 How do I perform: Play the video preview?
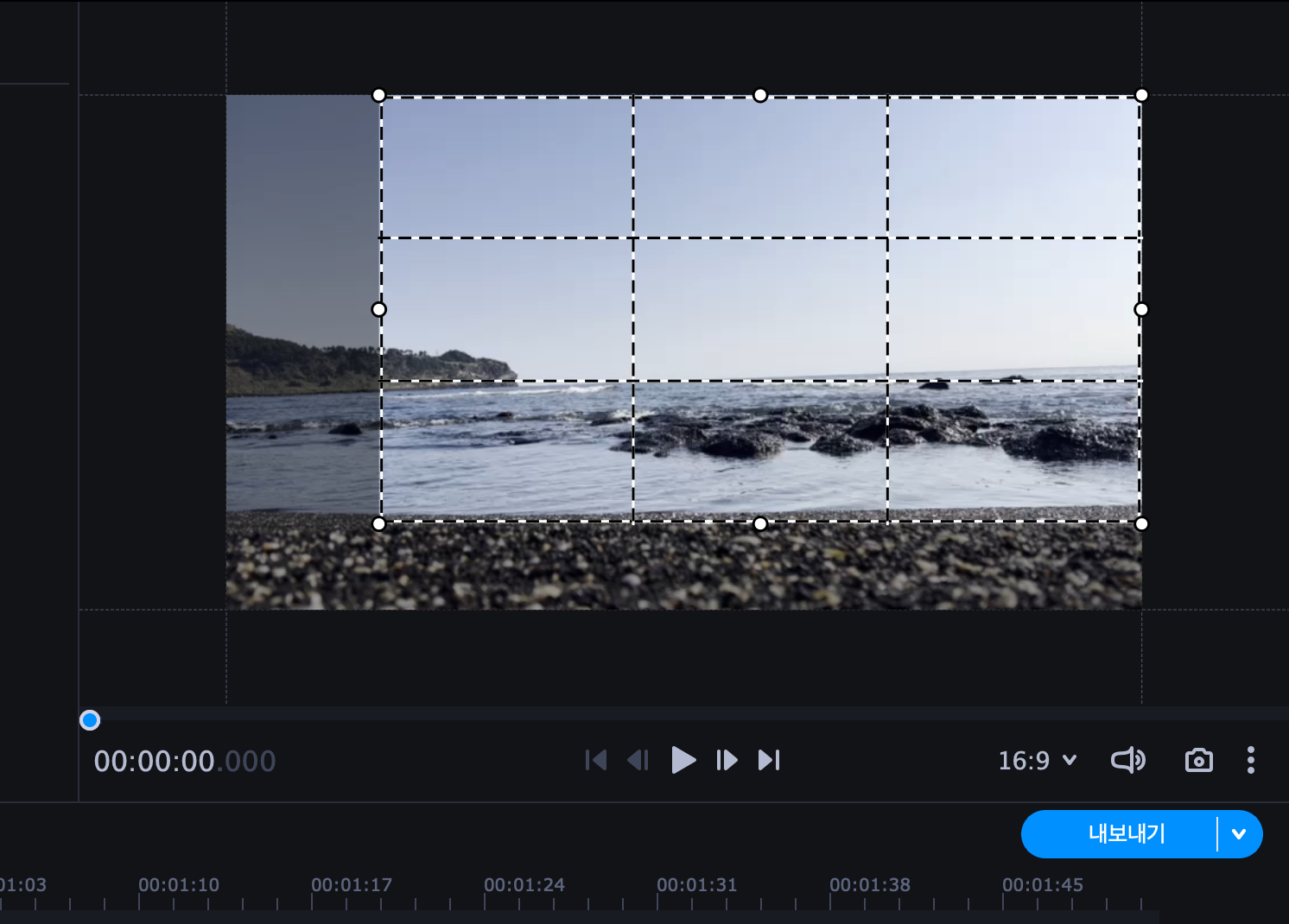point(683,760)
